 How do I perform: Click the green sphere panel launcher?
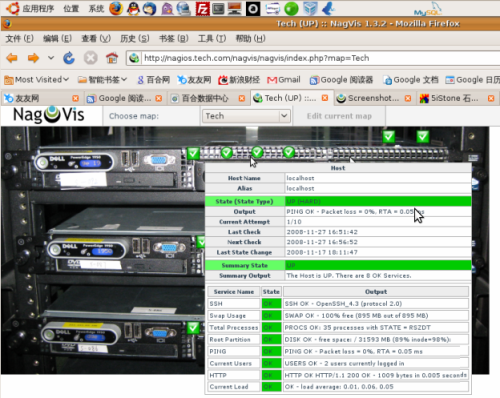pyautogui.click(x=291, y=9)
